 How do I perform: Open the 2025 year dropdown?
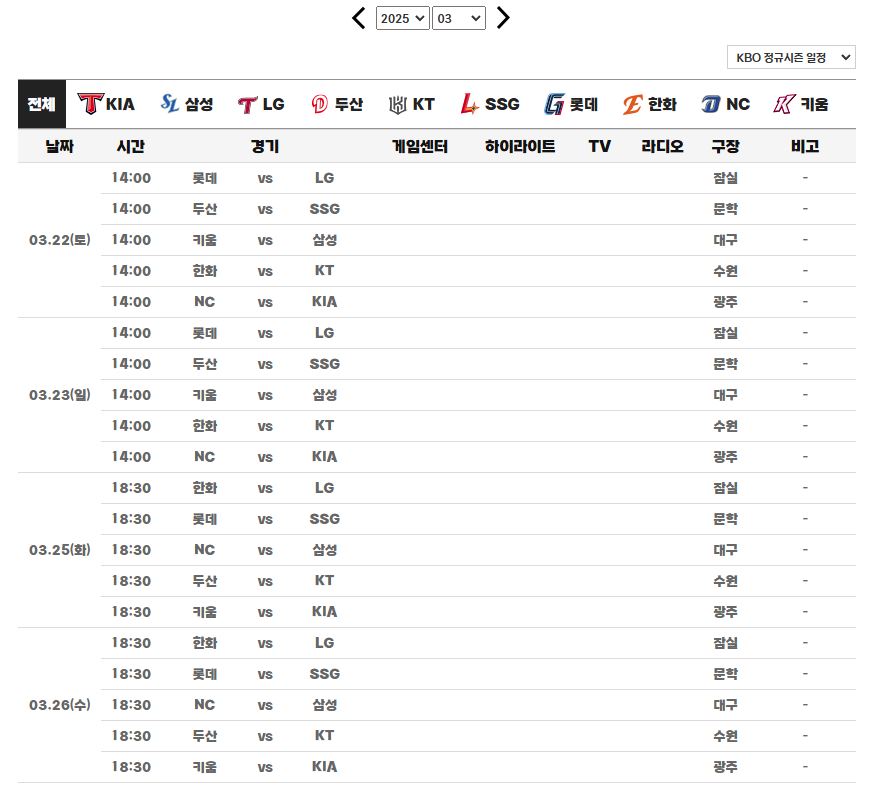point(403,18)
